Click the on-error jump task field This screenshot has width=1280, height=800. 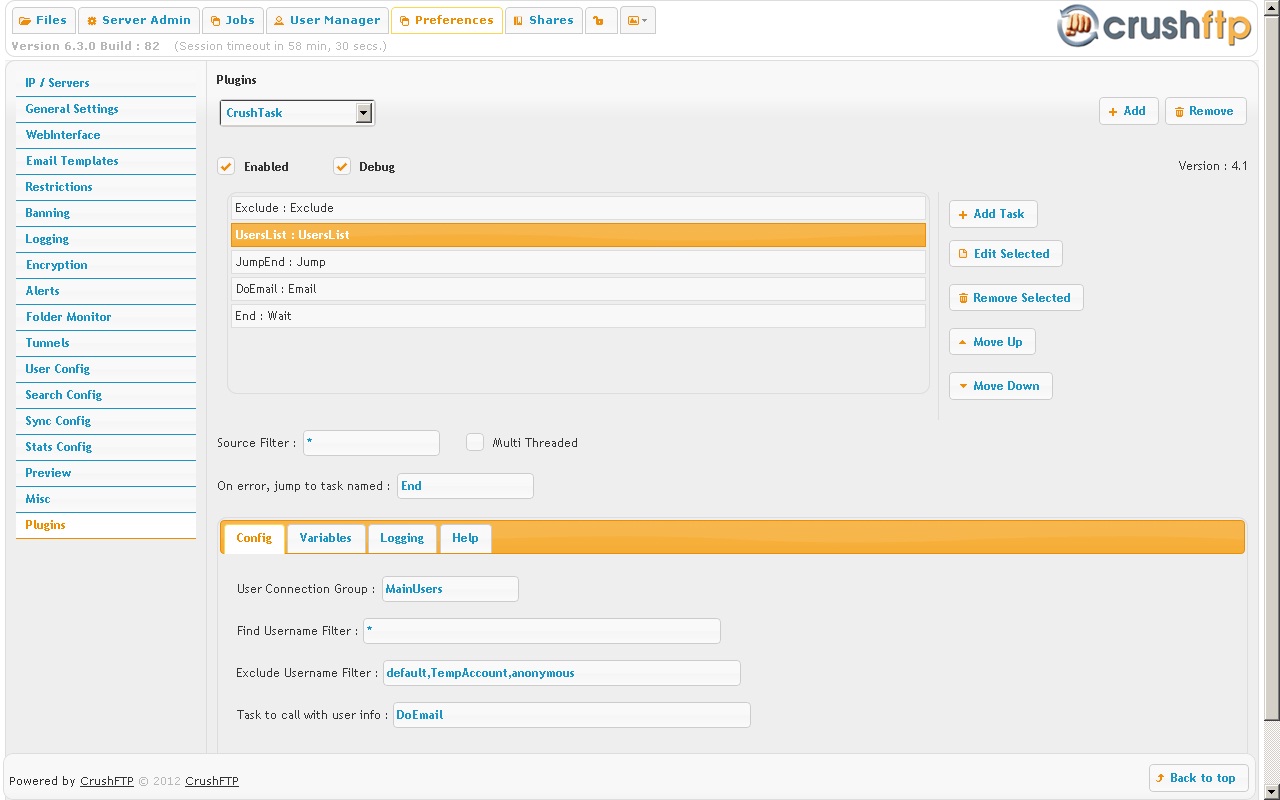click(x=465, y=486)
